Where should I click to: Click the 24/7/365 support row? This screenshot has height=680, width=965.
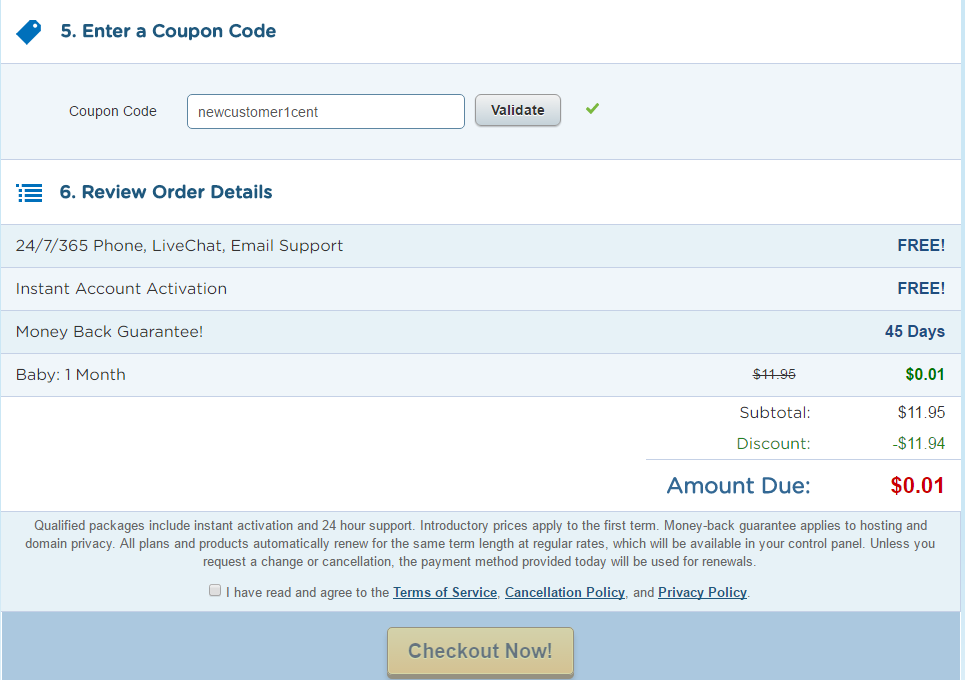point(180,246)
